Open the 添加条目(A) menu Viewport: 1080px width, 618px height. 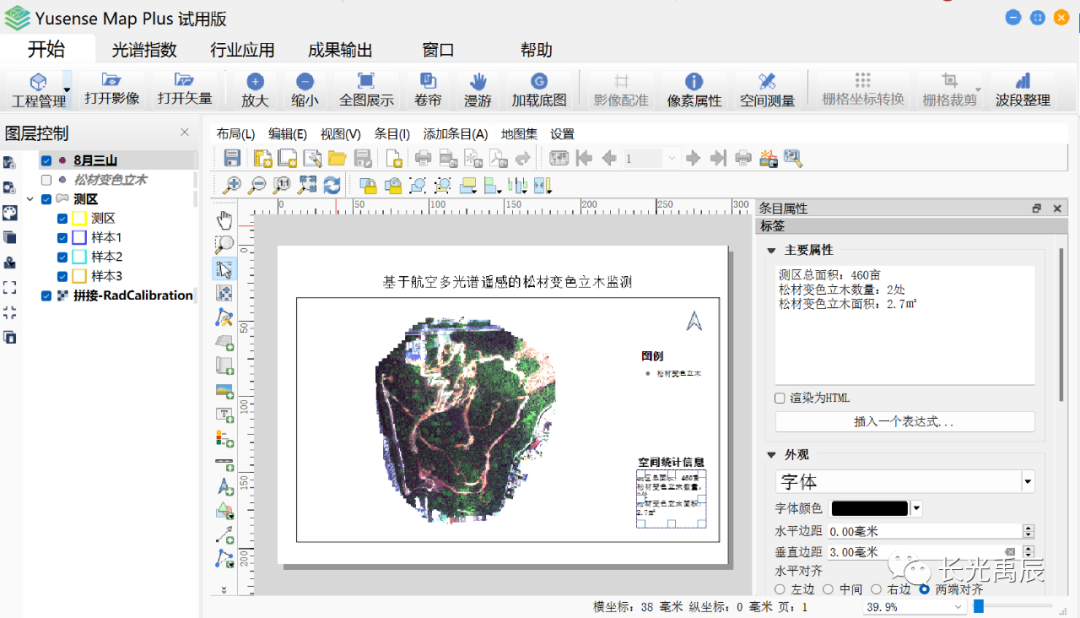click(x=455, y=134)
